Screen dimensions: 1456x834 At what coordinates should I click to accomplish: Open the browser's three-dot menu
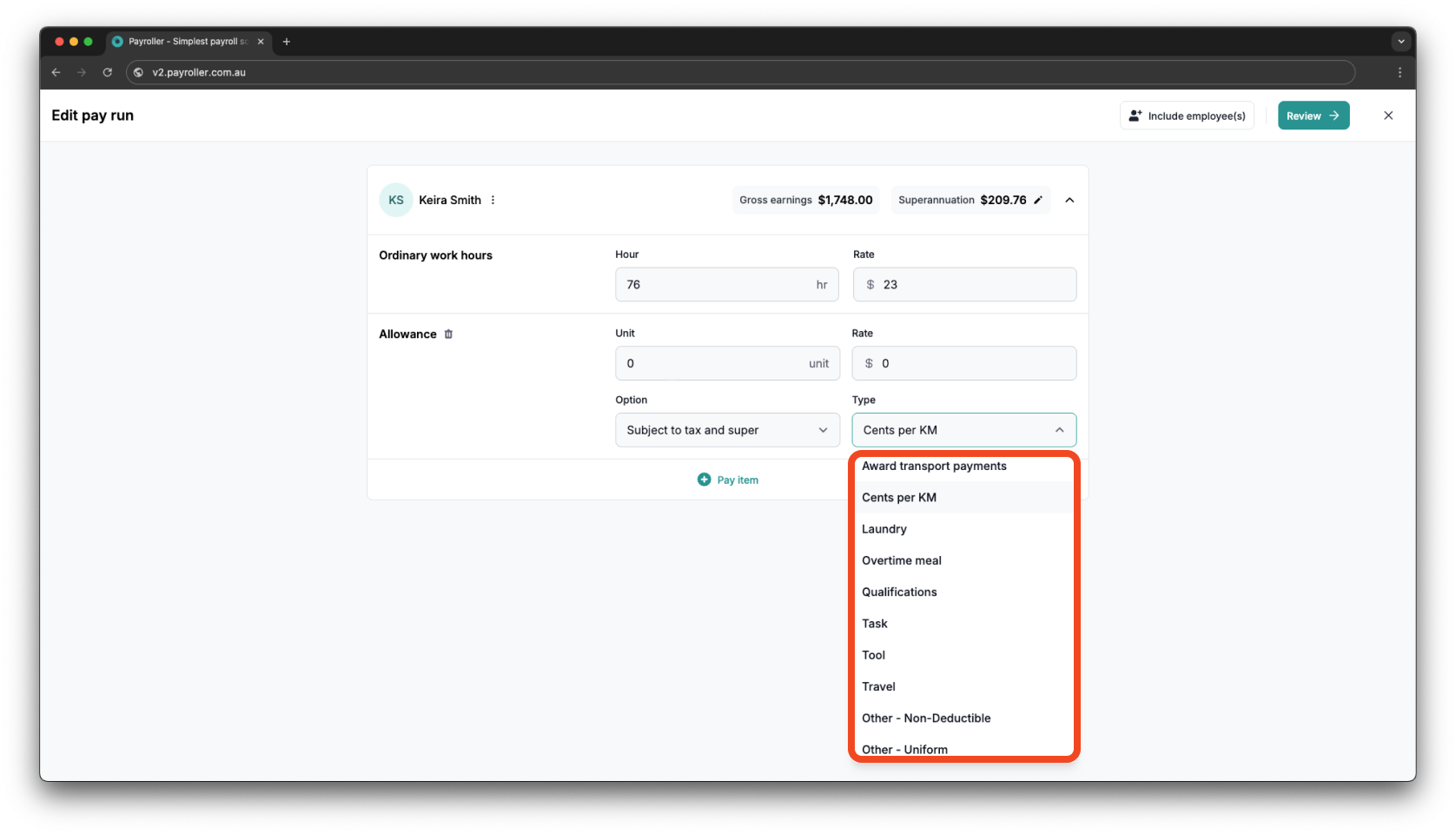click(1399, 73)
